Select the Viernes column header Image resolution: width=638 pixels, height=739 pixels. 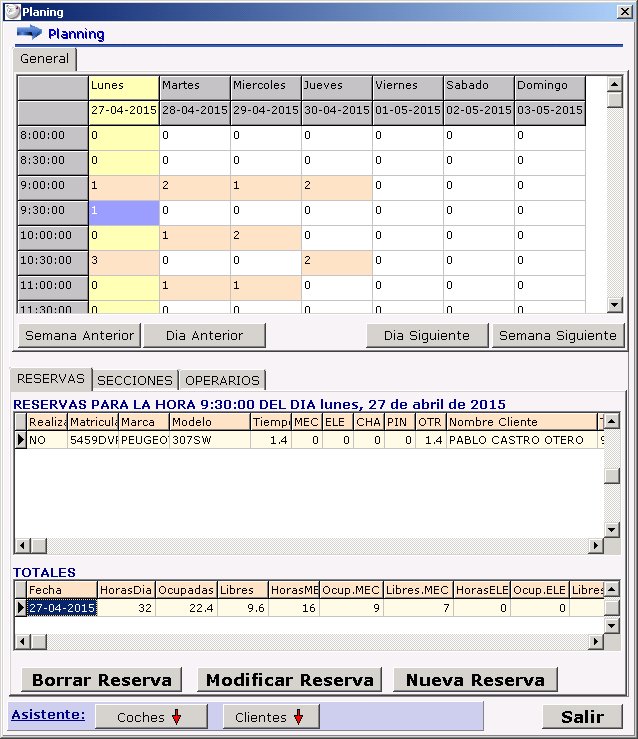[x=408, y=87]
